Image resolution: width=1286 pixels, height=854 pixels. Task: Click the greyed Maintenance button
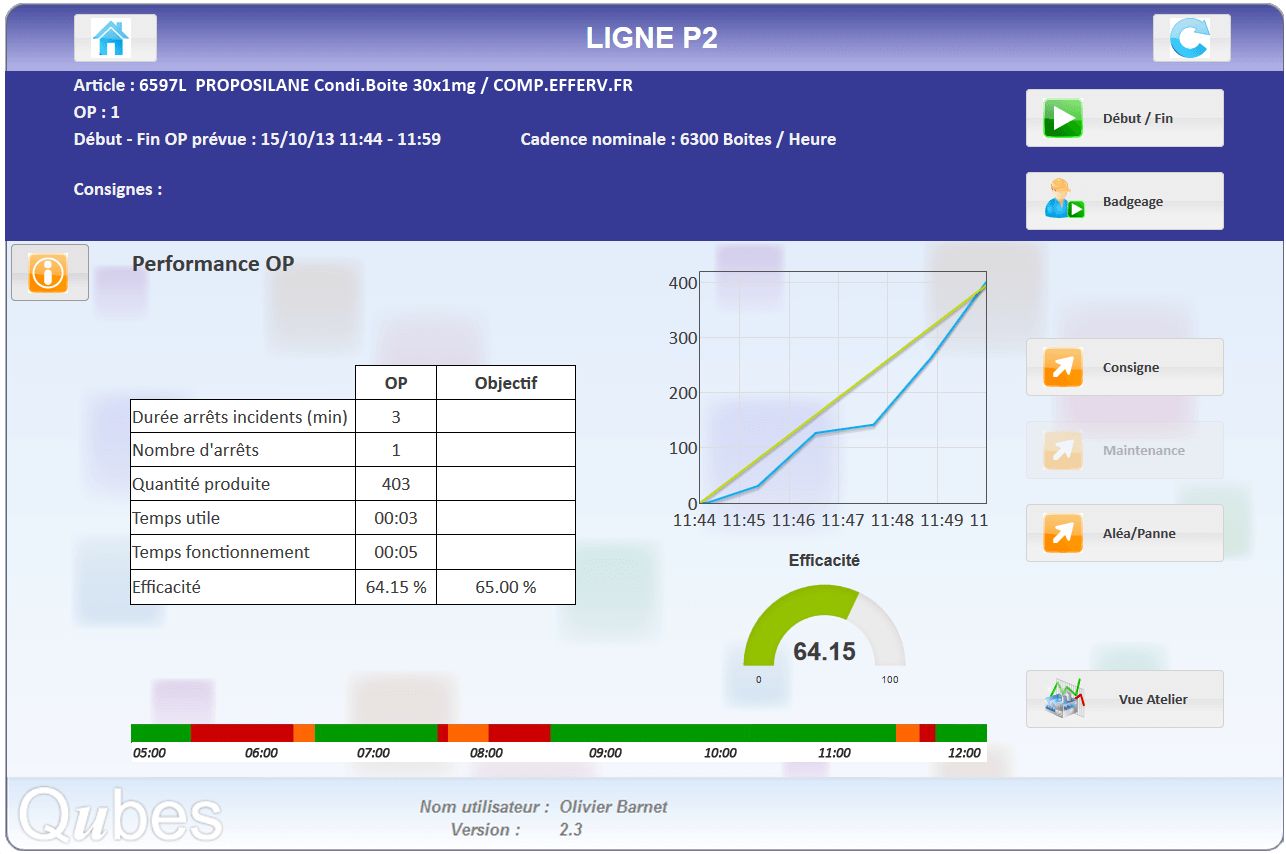coord(1124,450)
